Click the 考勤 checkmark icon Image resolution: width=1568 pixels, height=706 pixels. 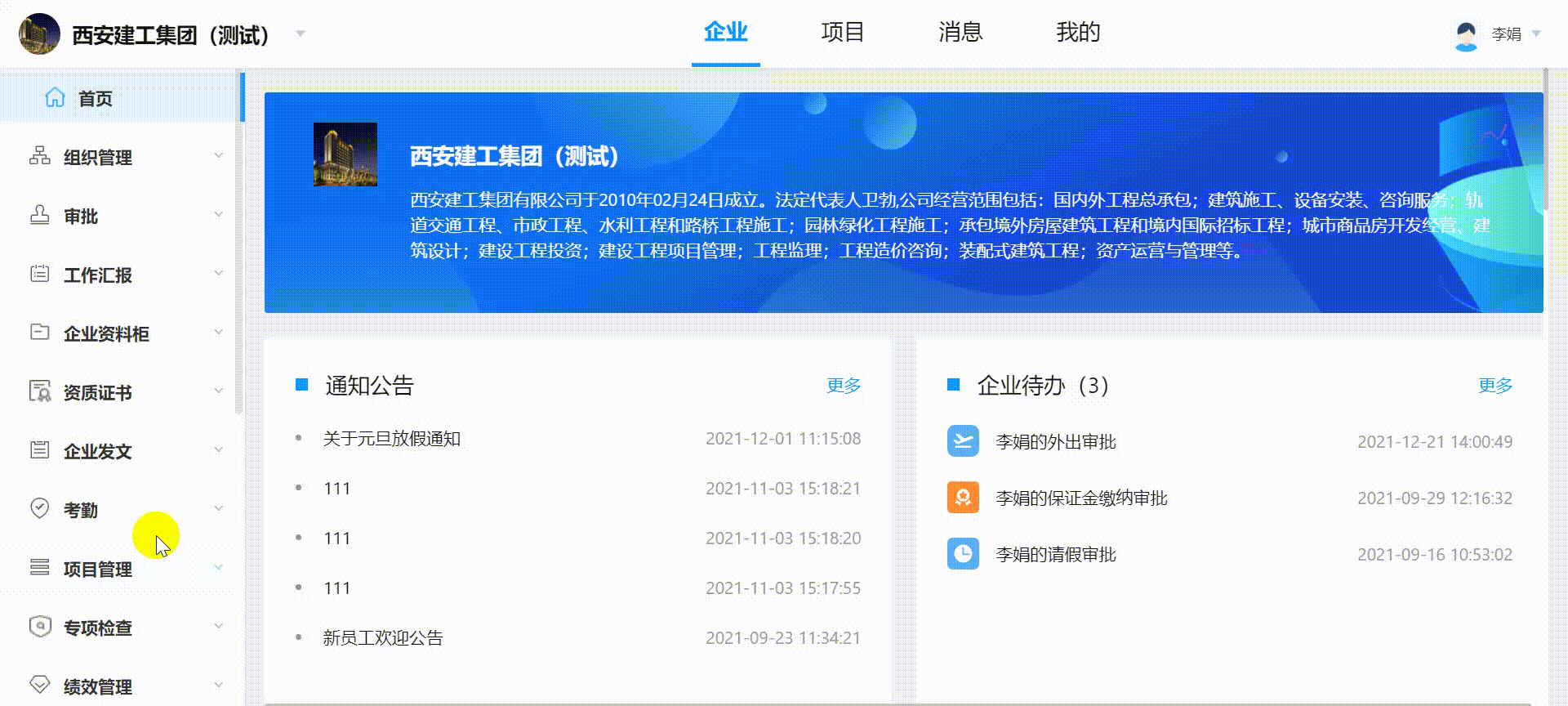pos(39,508)
